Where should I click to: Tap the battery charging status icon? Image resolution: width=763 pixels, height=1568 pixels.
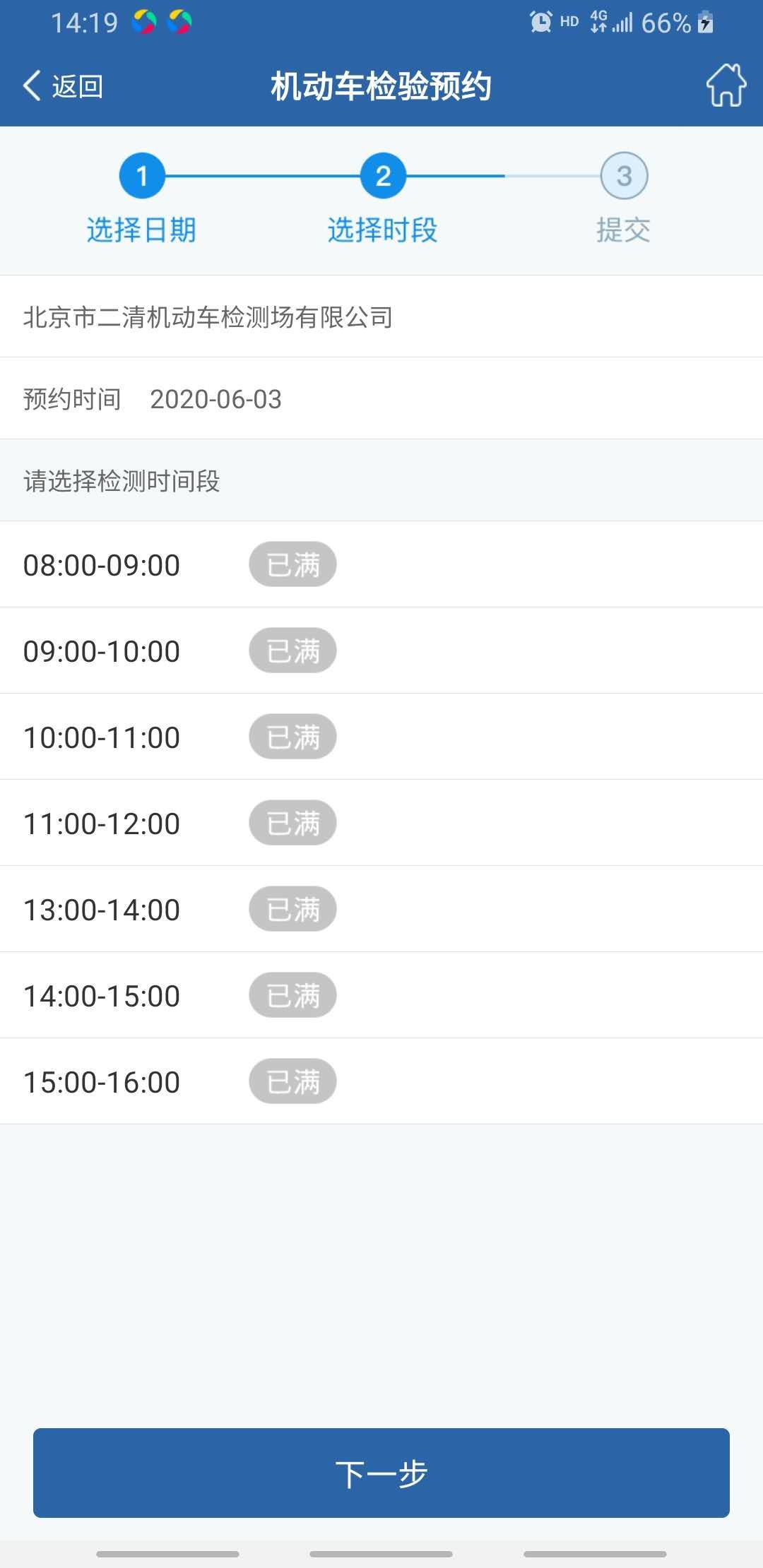[x=705, y=23]
